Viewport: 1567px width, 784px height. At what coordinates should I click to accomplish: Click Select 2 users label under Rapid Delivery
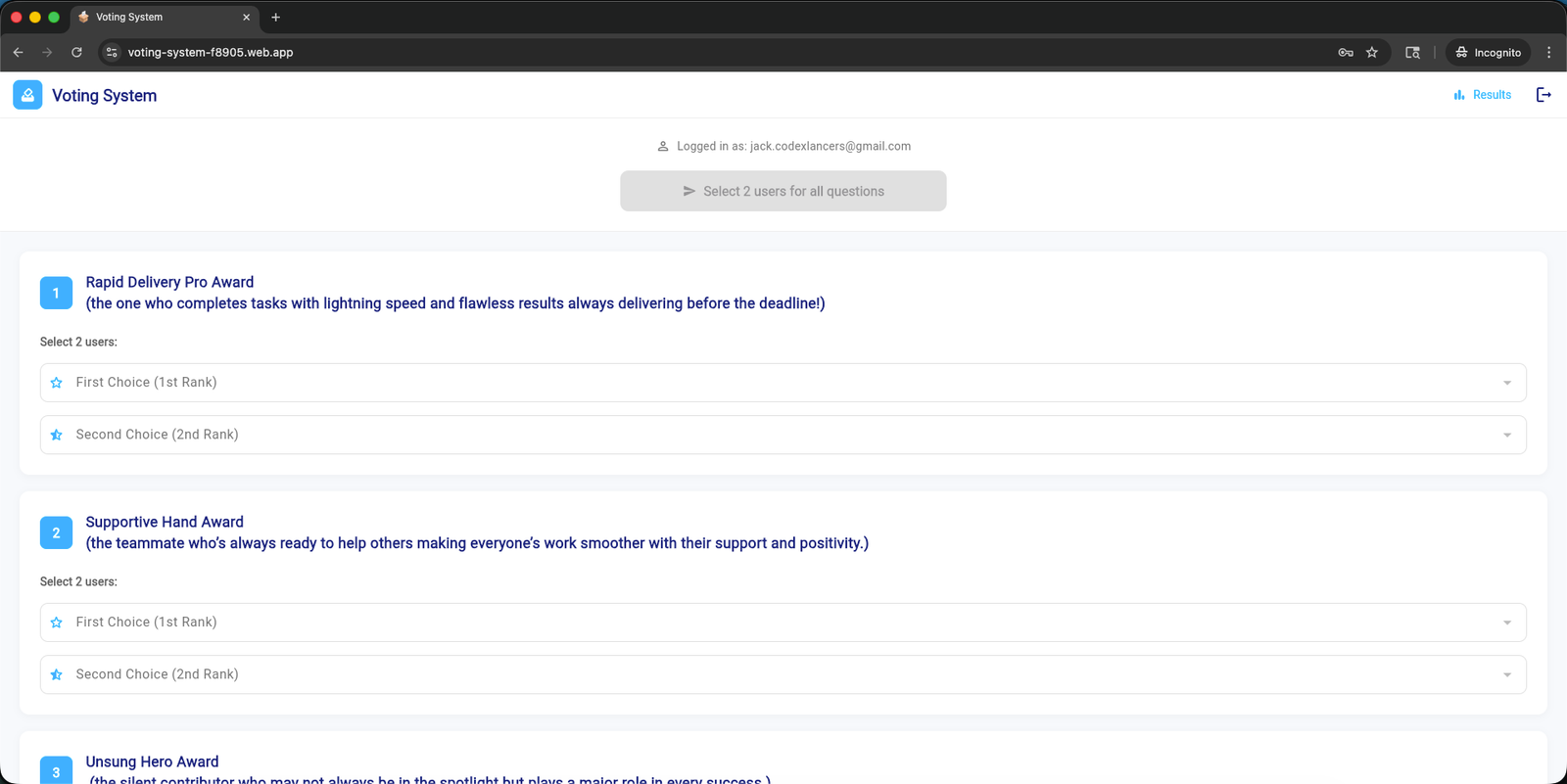pyautogui.click(x=78, y=342)
